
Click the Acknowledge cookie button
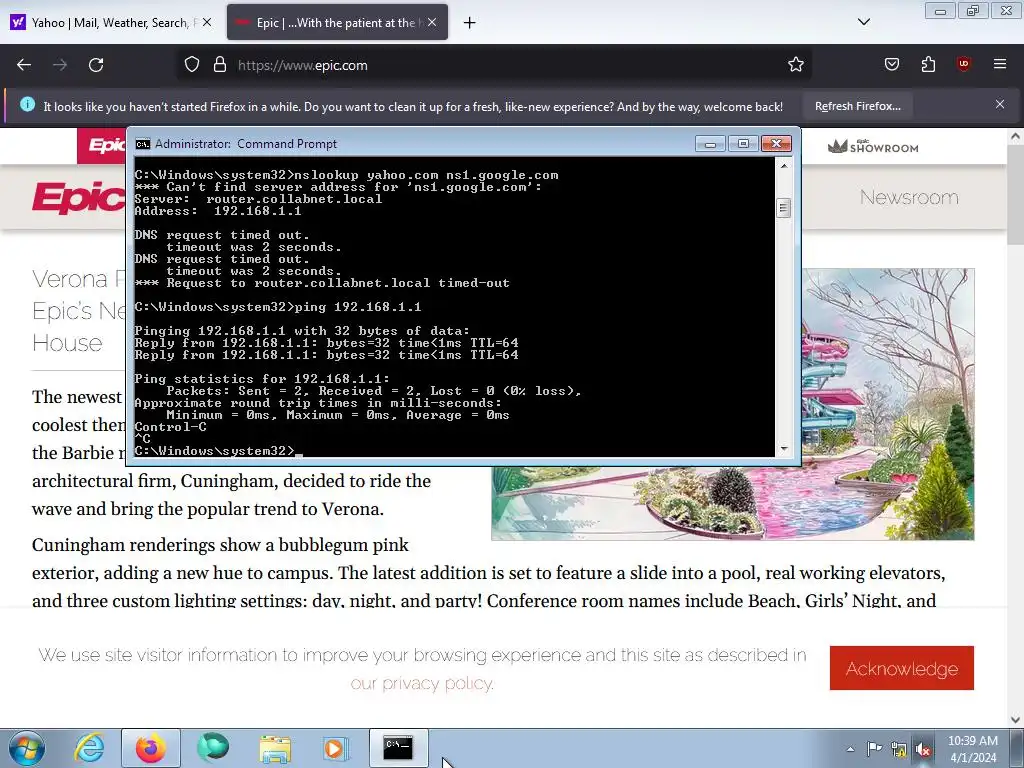tap(902, 668)
